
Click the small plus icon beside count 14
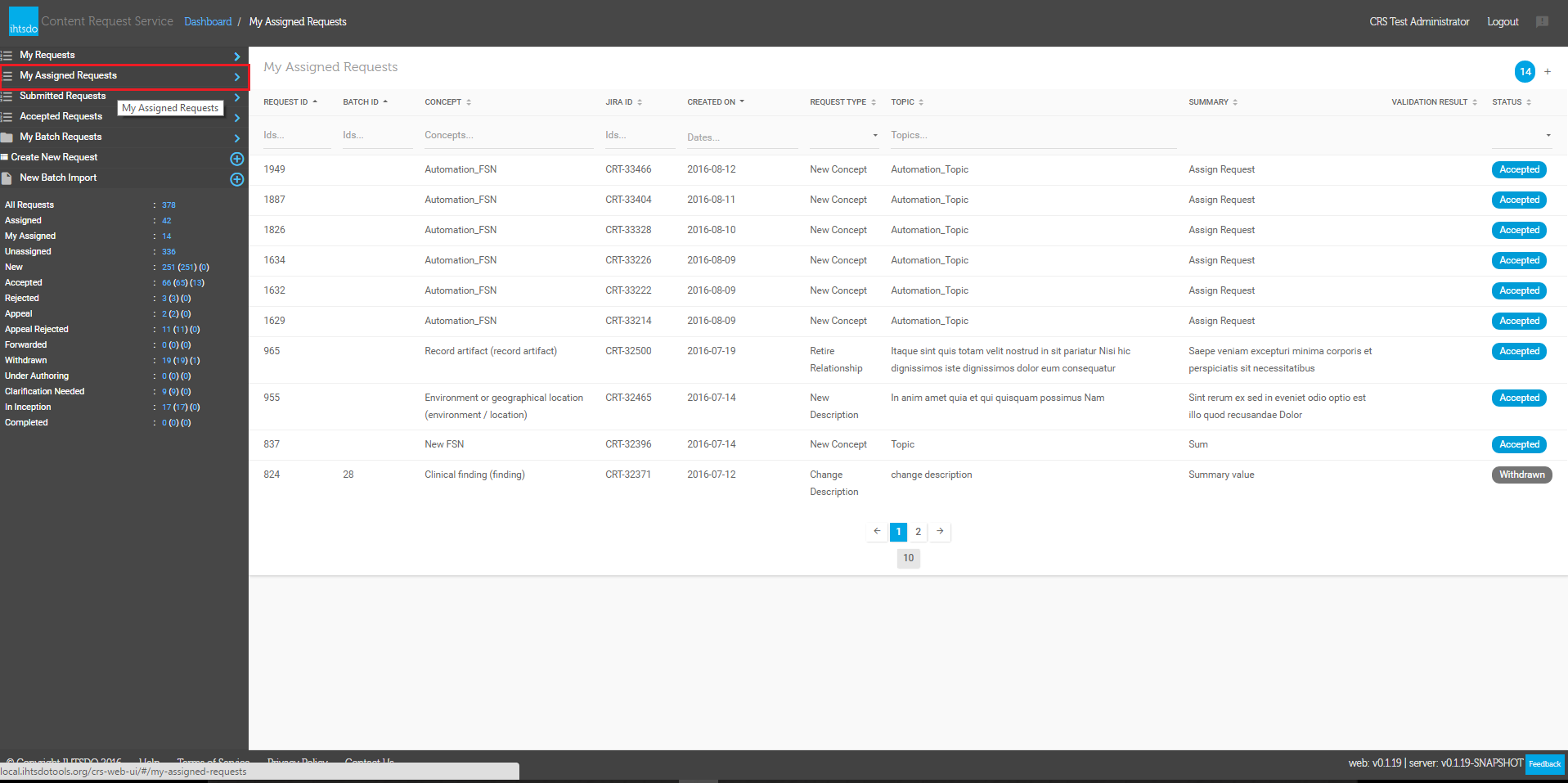pos(1548,72)
